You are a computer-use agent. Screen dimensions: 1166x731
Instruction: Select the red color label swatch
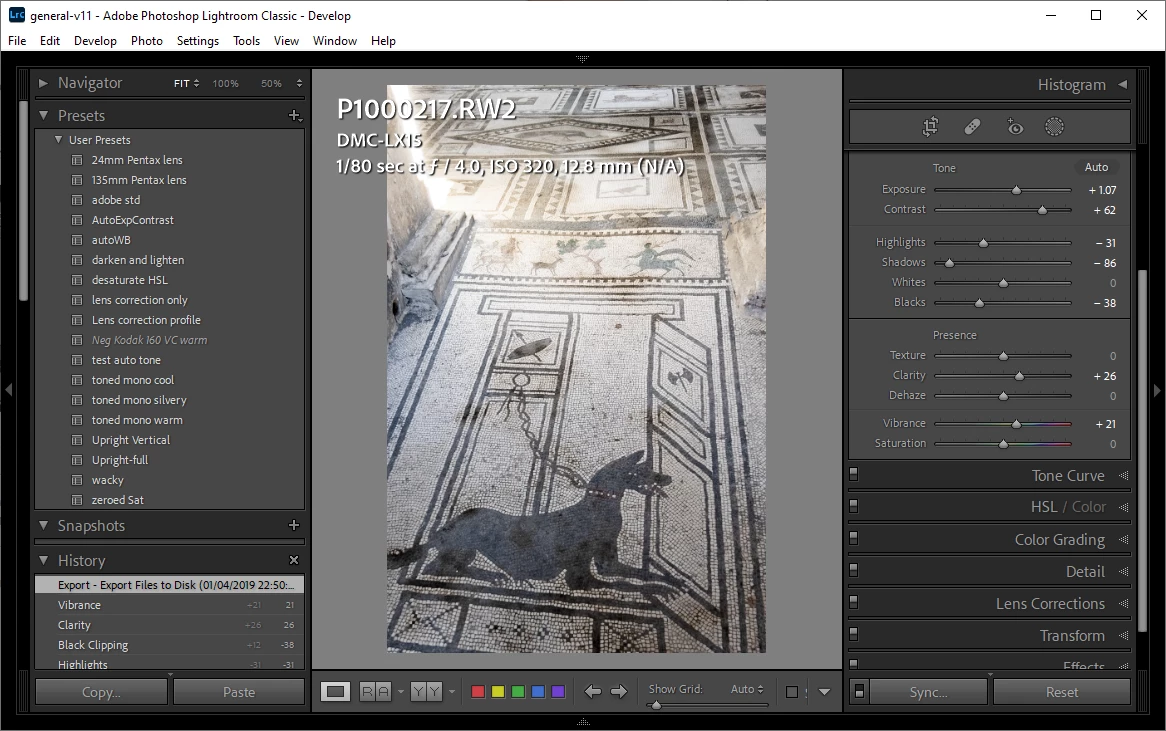tap(478, 692)
